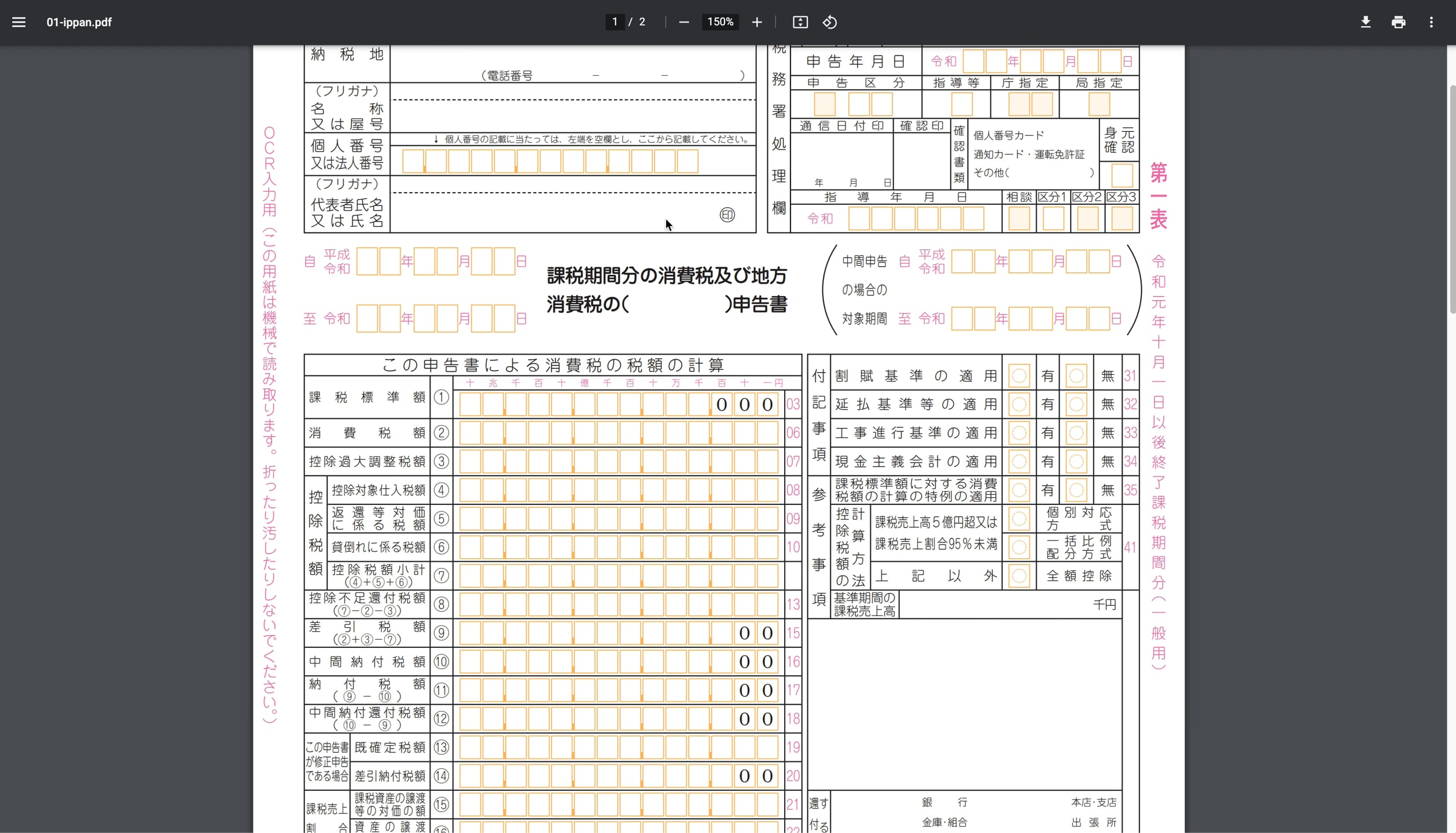The width and height of the screenshot is (1456, 833).
Task: Select 有 circle for 割賦基準の適用
Action: [x=1019, y=375]
